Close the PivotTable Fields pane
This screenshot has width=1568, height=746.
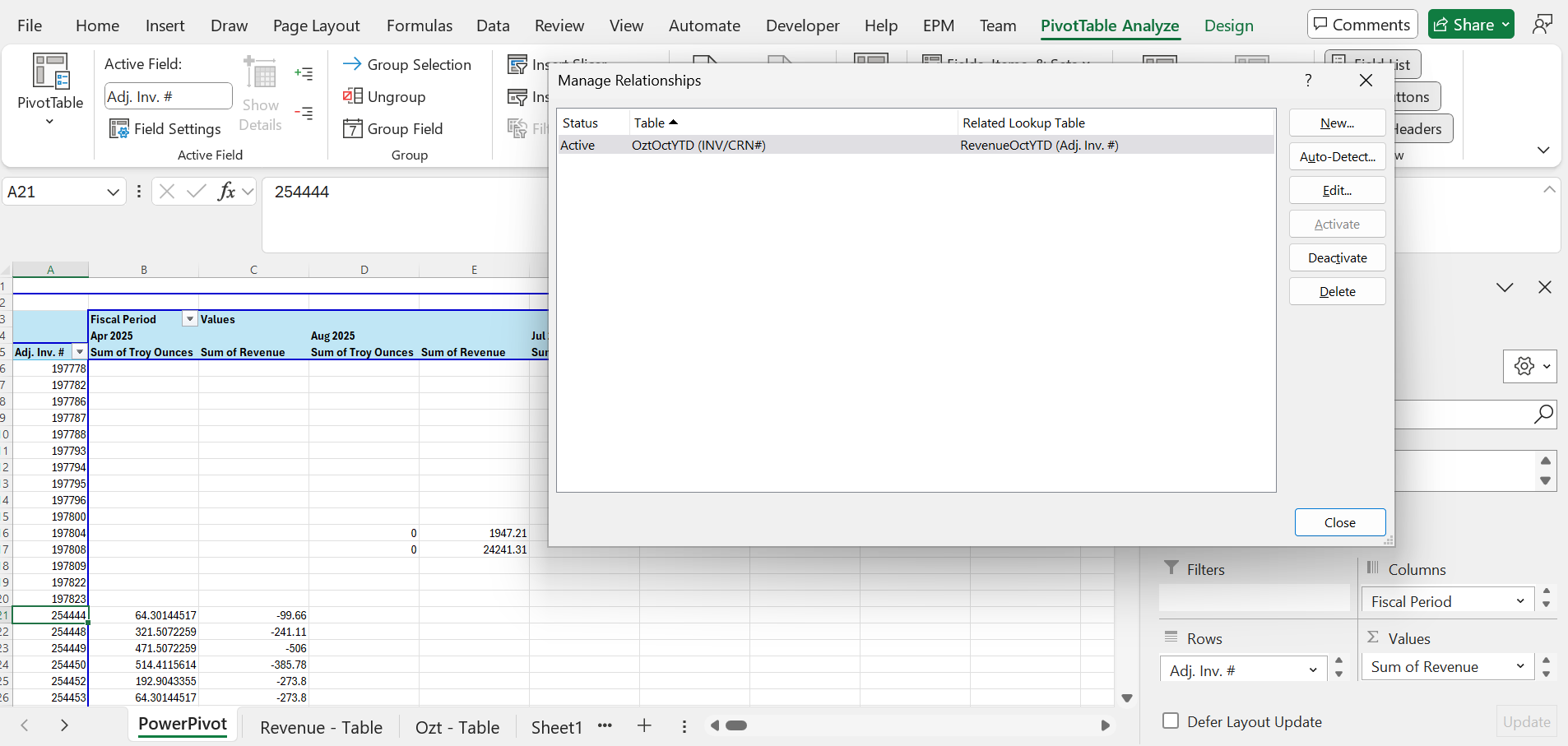pyautogui.click(x=1545, y=287)
